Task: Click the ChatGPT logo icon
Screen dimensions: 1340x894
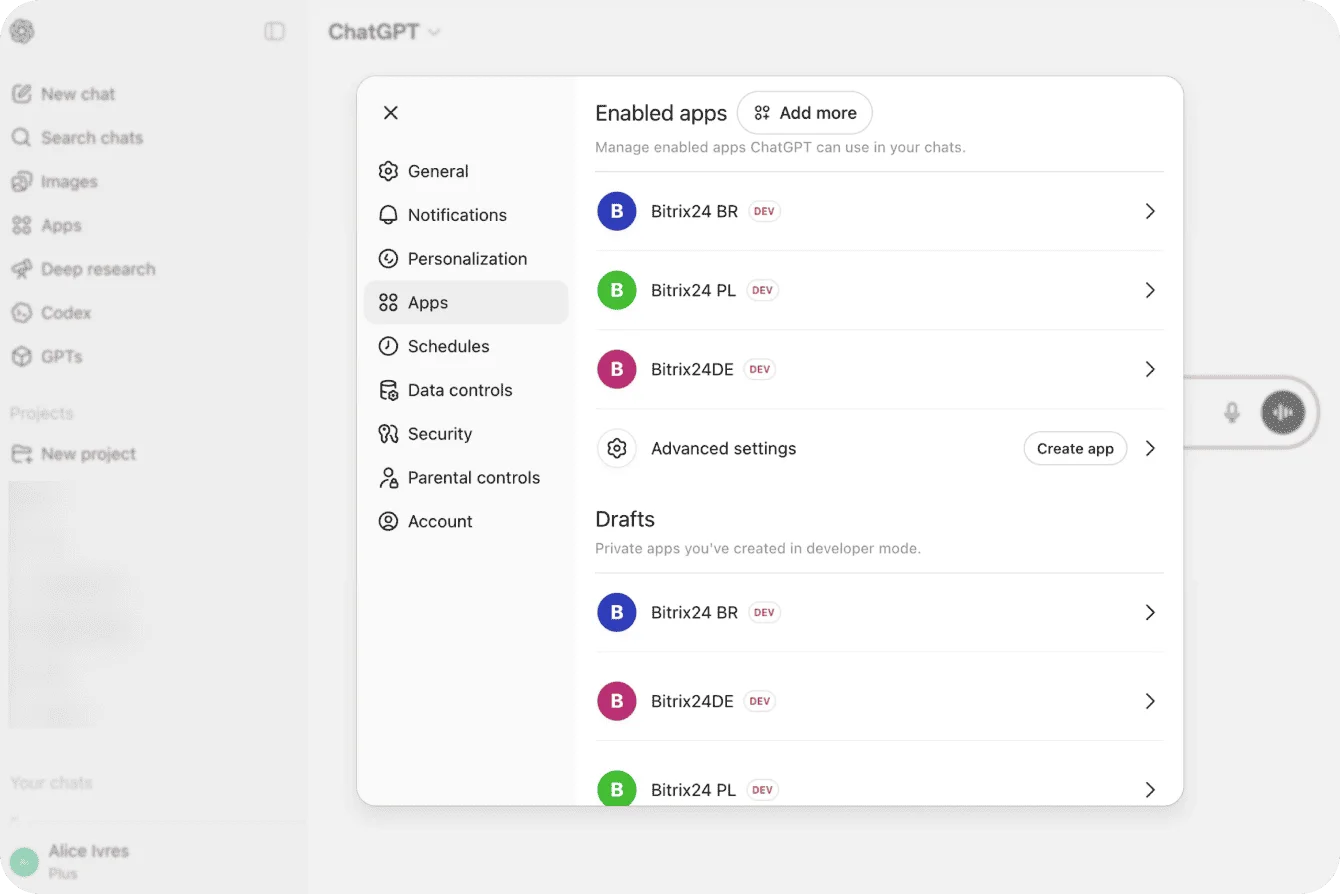Action: pyautogui.click(x=22, y=32)
